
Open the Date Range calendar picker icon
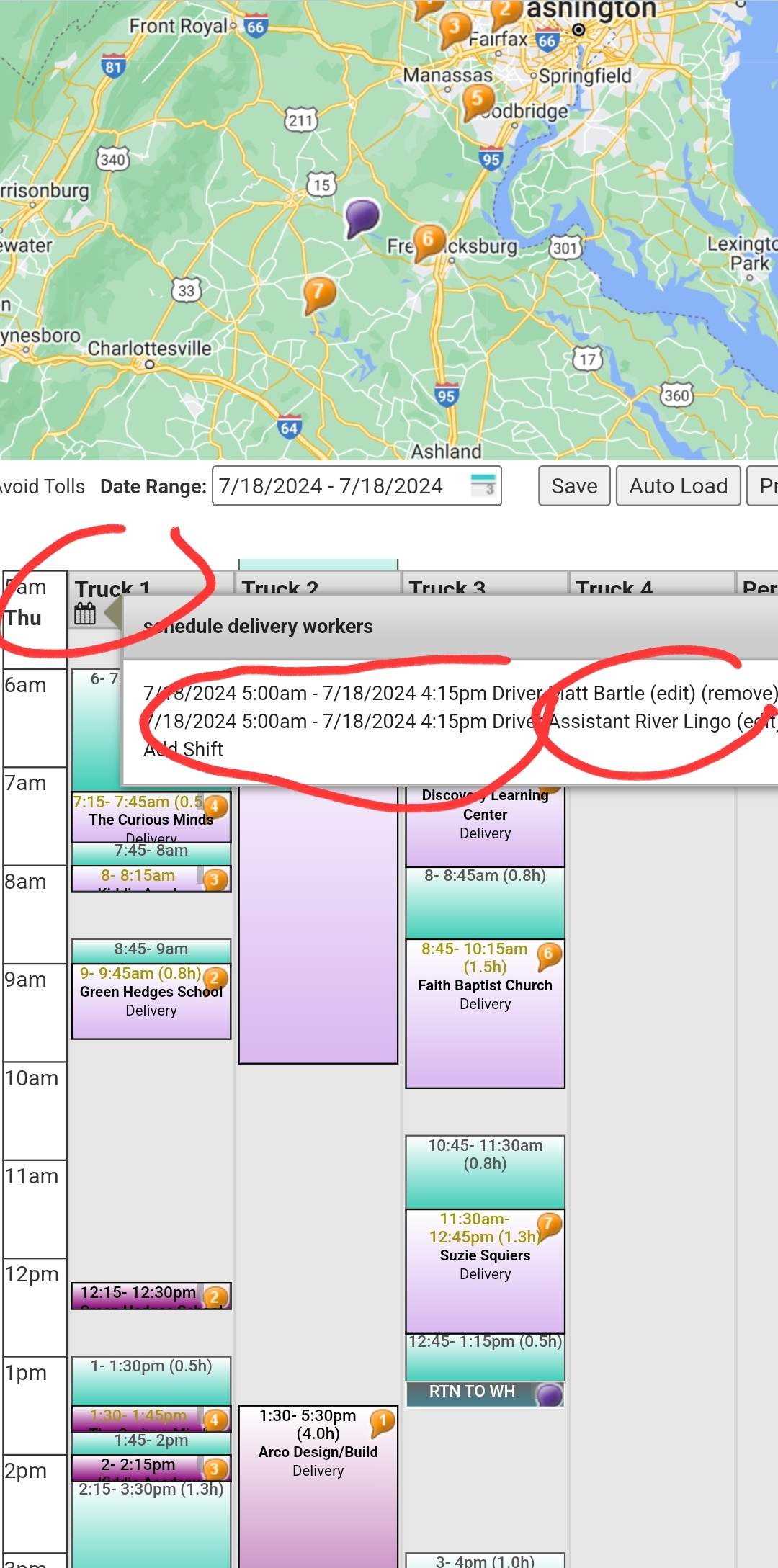[x=483, y=485]
